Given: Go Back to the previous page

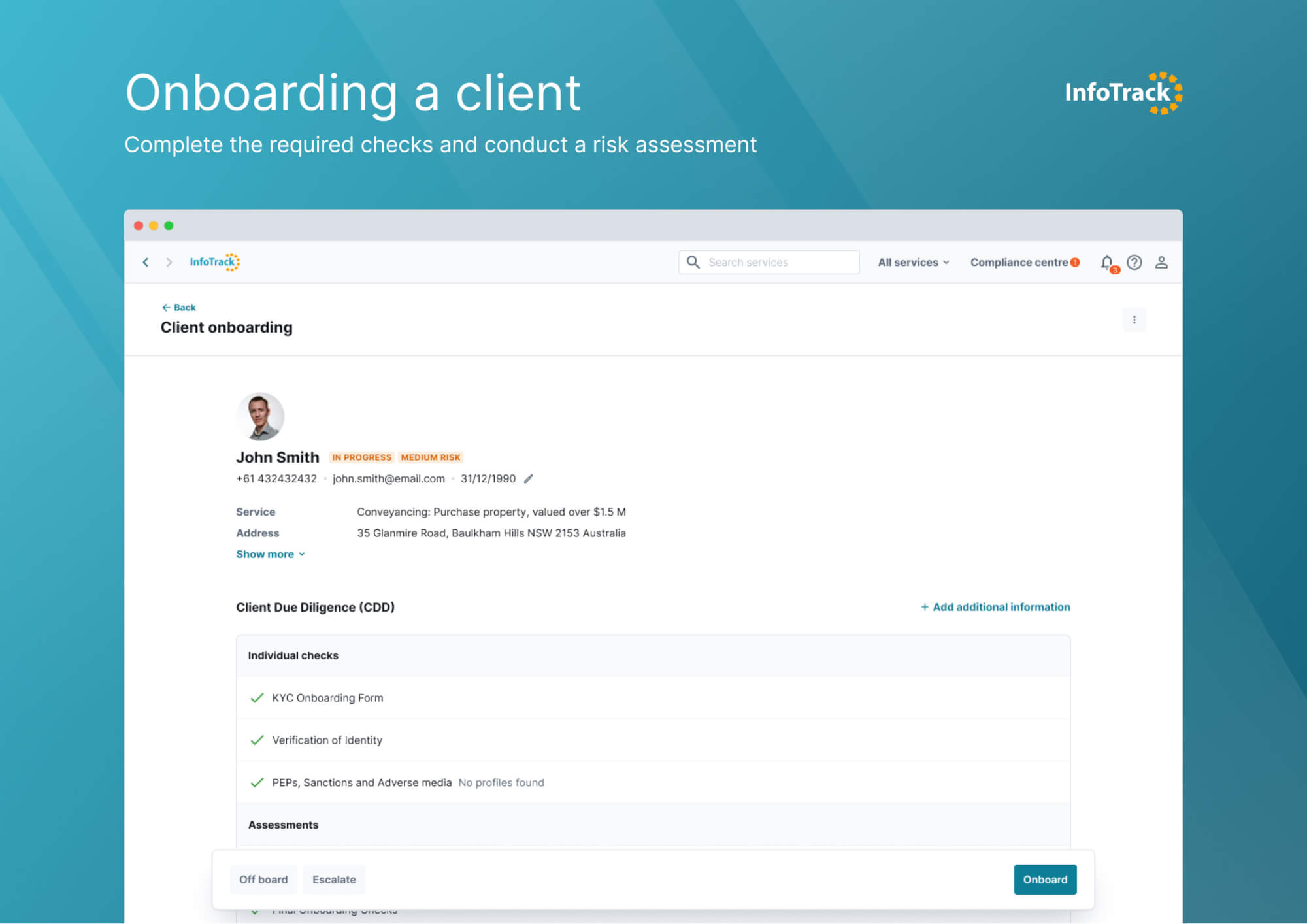Looking at the screenshot, I should (178, 307).
